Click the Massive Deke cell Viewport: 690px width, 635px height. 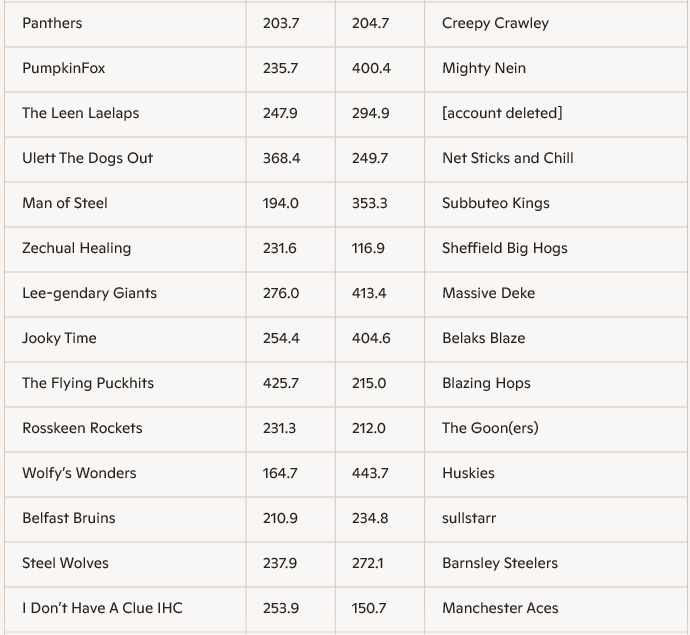488,293
